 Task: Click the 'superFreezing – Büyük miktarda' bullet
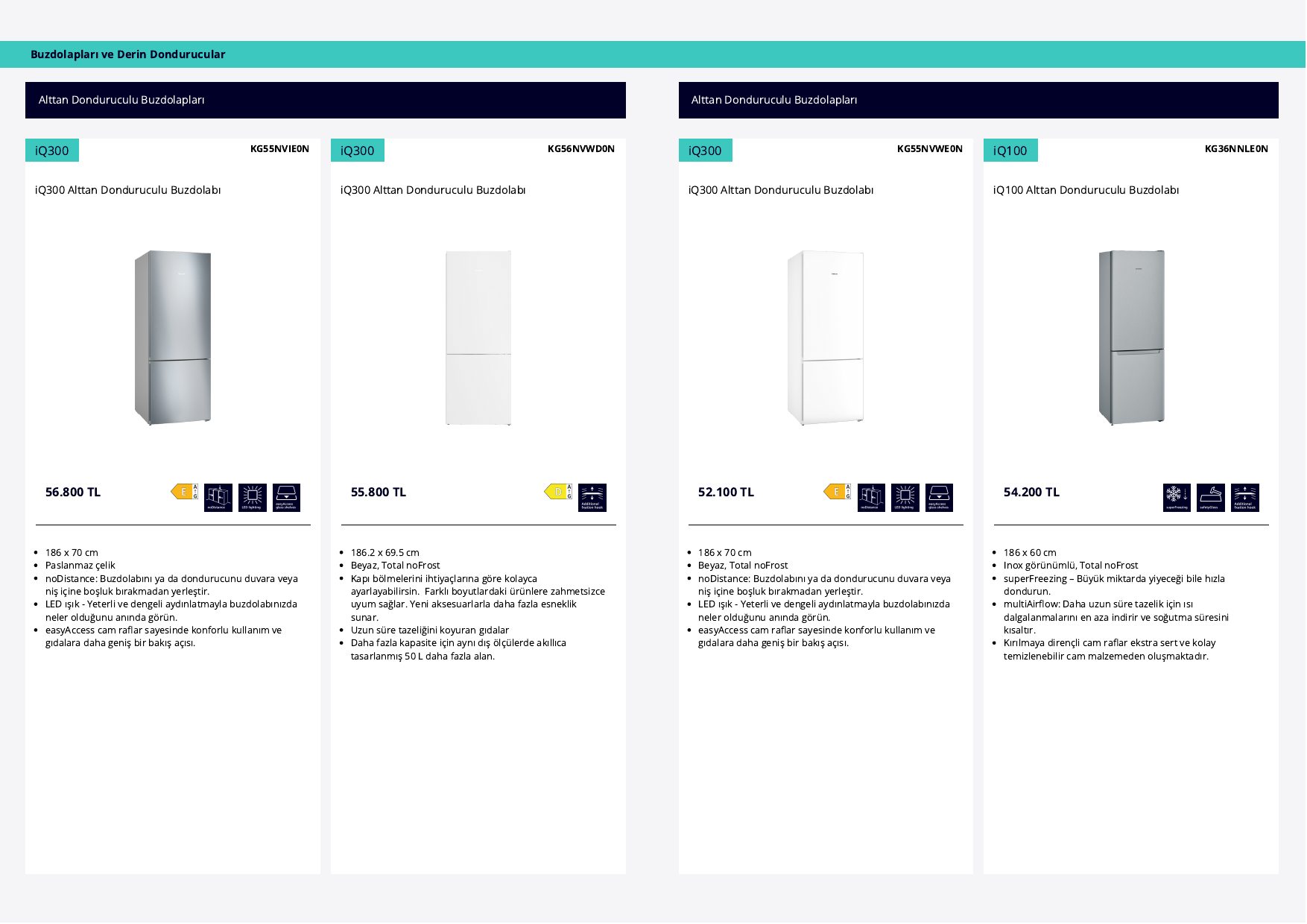[x=1114, y=585]
